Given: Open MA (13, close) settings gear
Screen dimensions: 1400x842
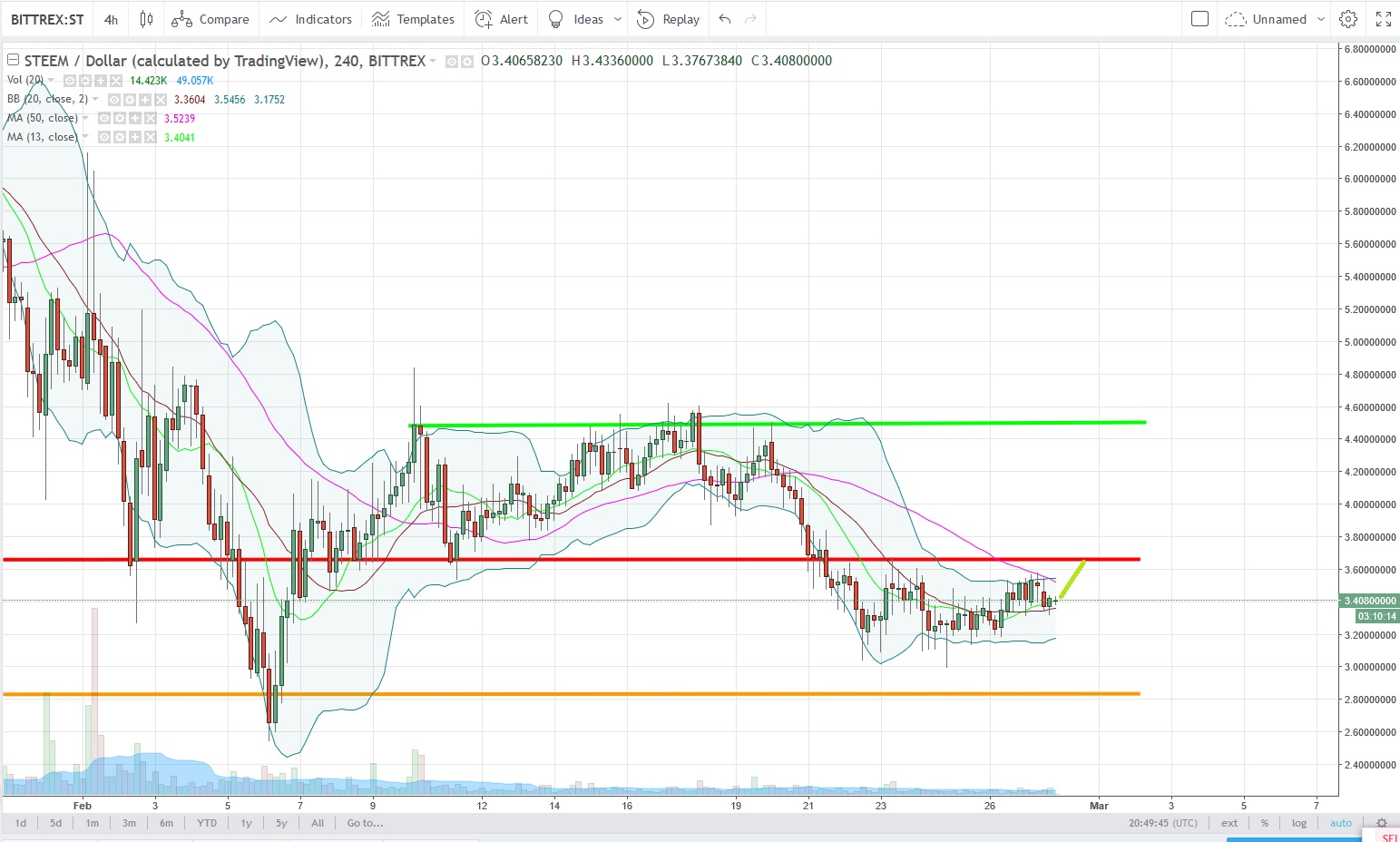Looking at the screenshot, I should coord(120,138).
